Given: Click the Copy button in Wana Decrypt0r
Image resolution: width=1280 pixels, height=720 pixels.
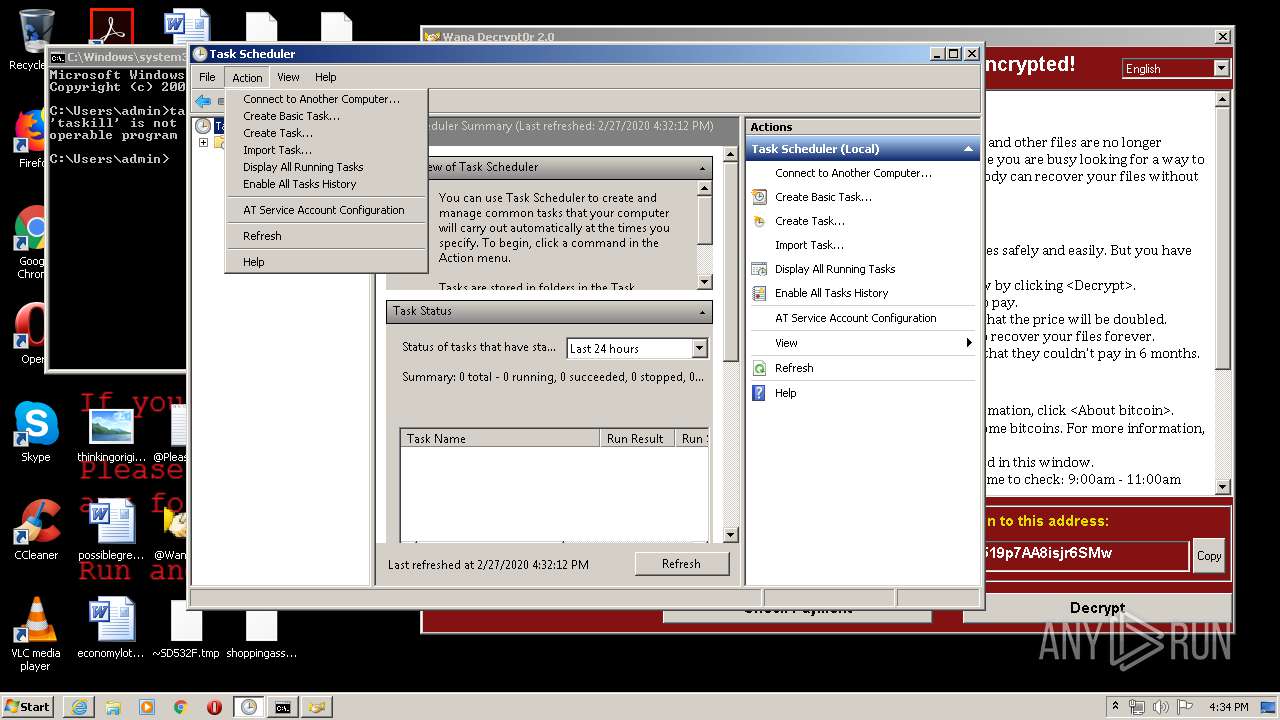Looking at the screenshot, I should pyautogui.click(x=1209, y=556).
